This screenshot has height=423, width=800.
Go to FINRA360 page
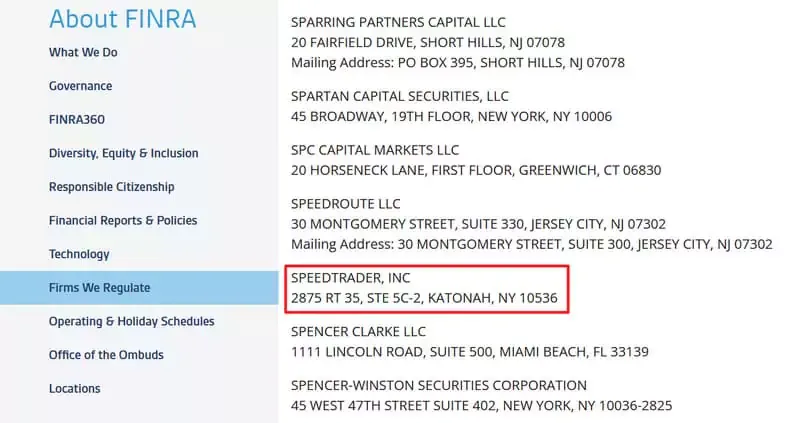click(77, 119)
